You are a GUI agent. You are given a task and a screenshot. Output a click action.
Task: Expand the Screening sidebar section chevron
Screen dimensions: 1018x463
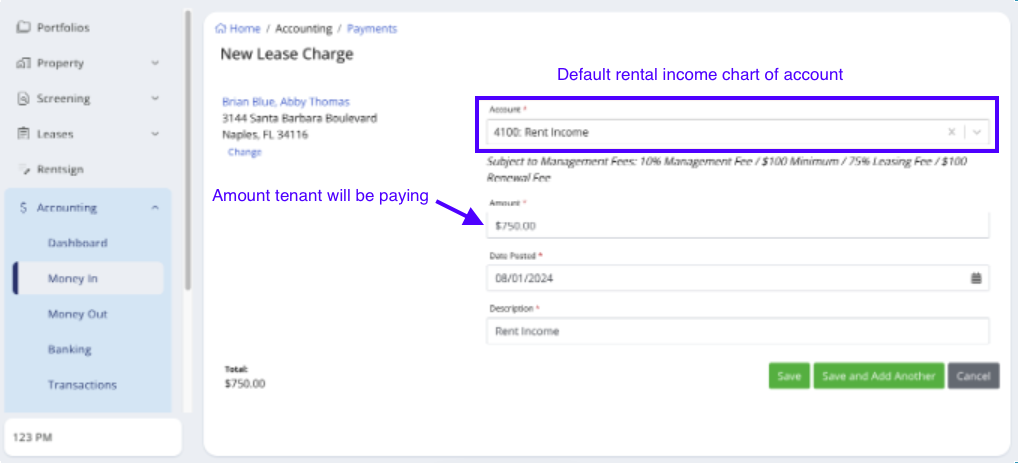coord(155,99)
